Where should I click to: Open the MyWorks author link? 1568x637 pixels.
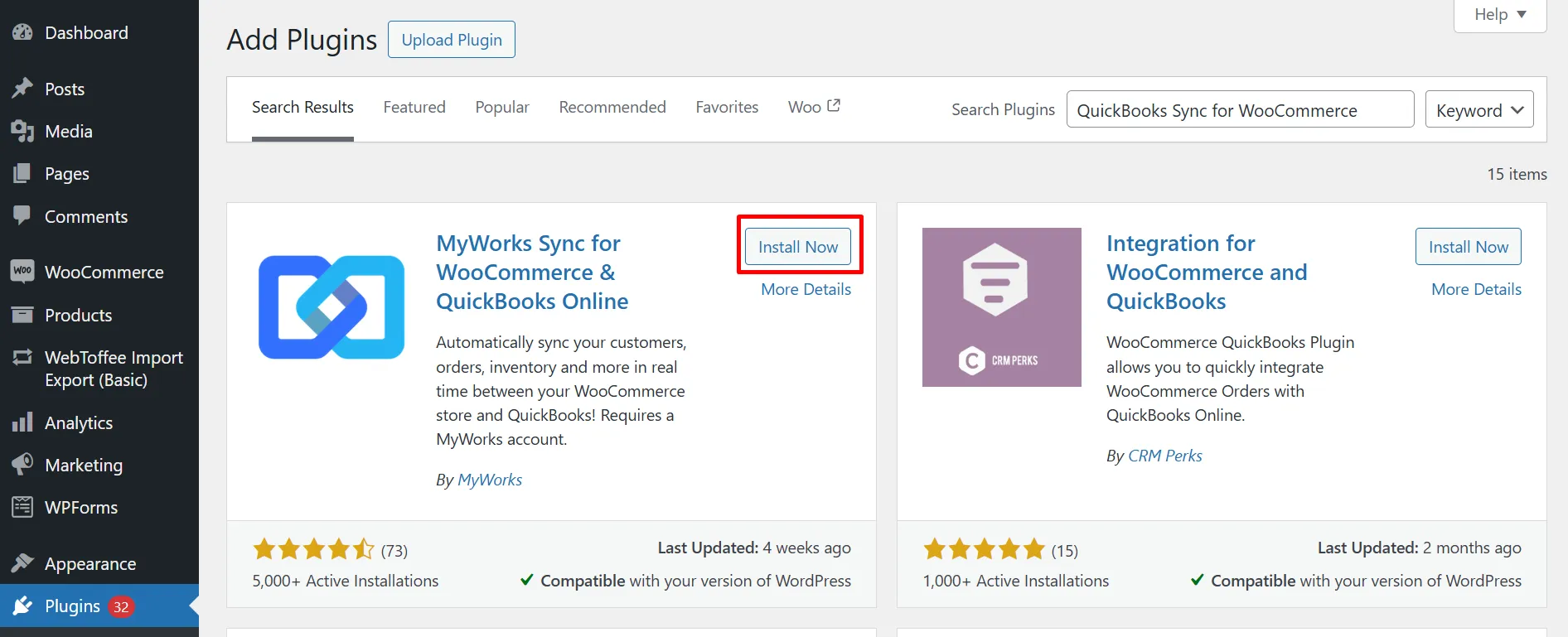[x=490, y=480]
